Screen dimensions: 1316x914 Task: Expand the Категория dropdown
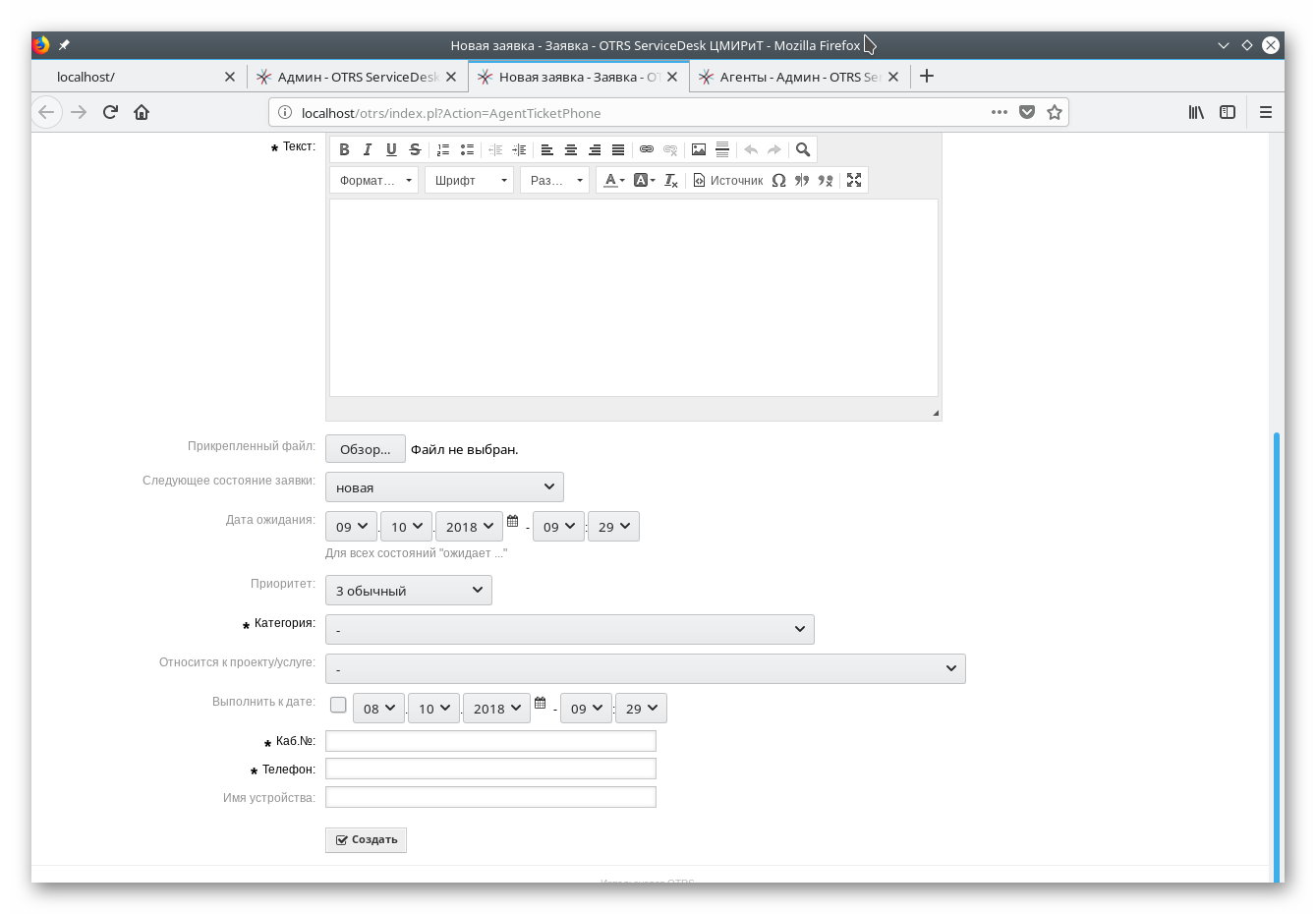[570, 629]
